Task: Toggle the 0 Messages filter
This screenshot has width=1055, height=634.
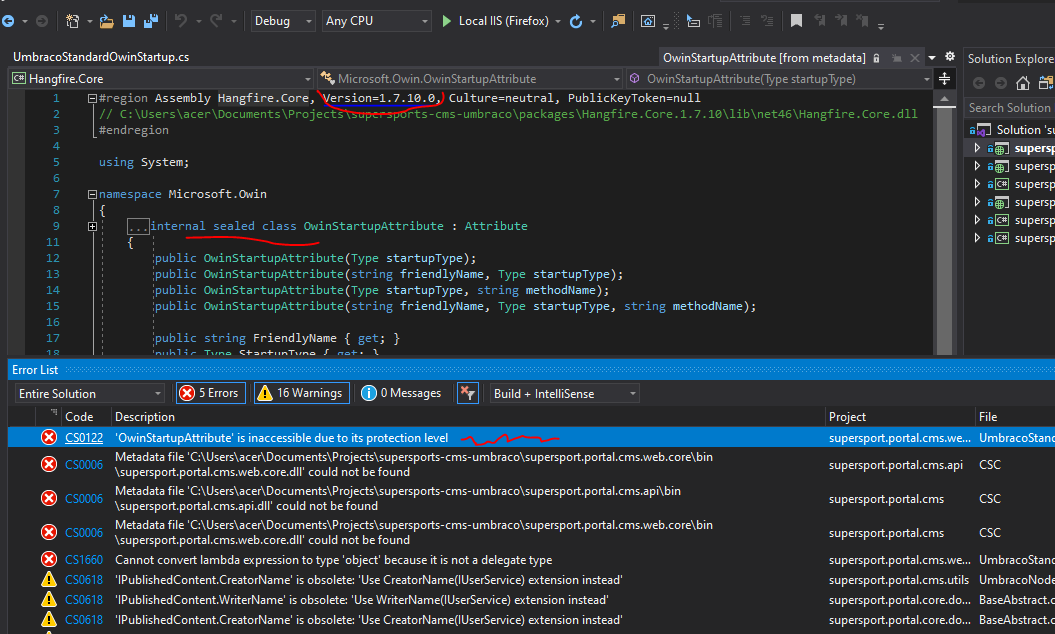Action: pos(402,393)
